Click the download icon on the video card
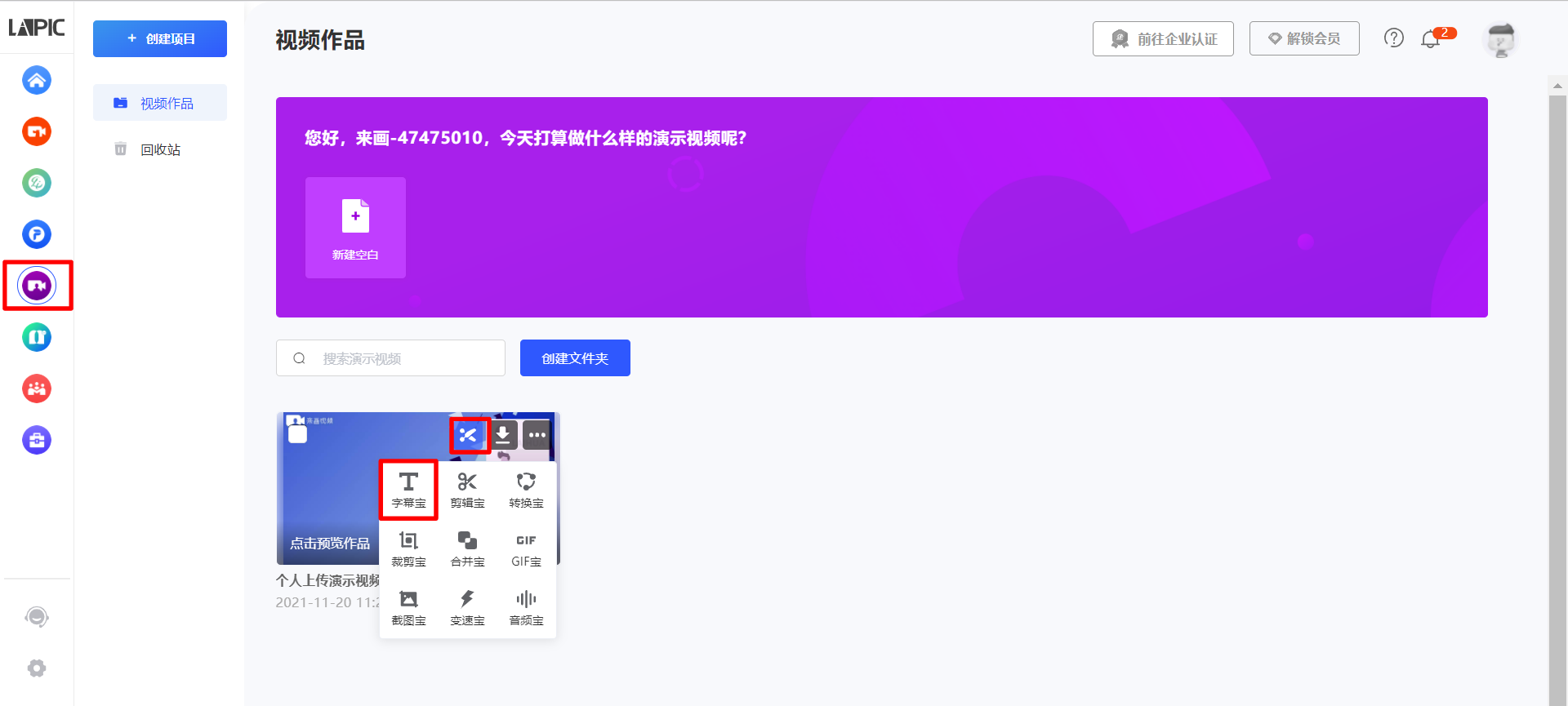The image size is (1568, 706). (x=503, y=435)
